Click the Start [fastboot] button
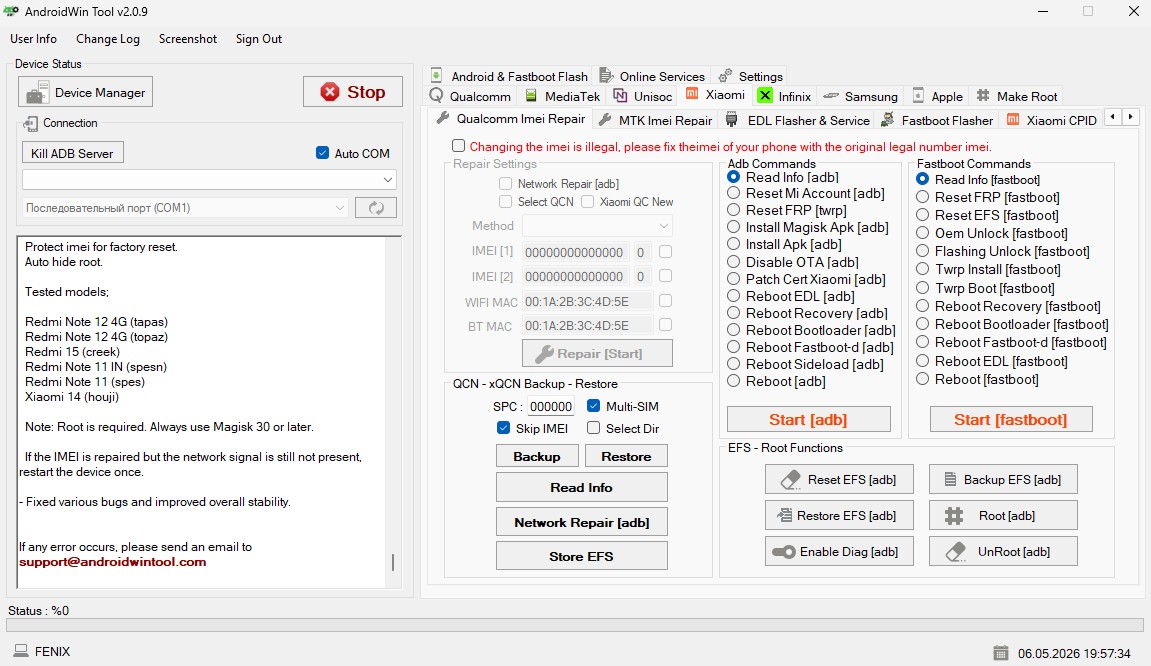 pos(1011,419)
